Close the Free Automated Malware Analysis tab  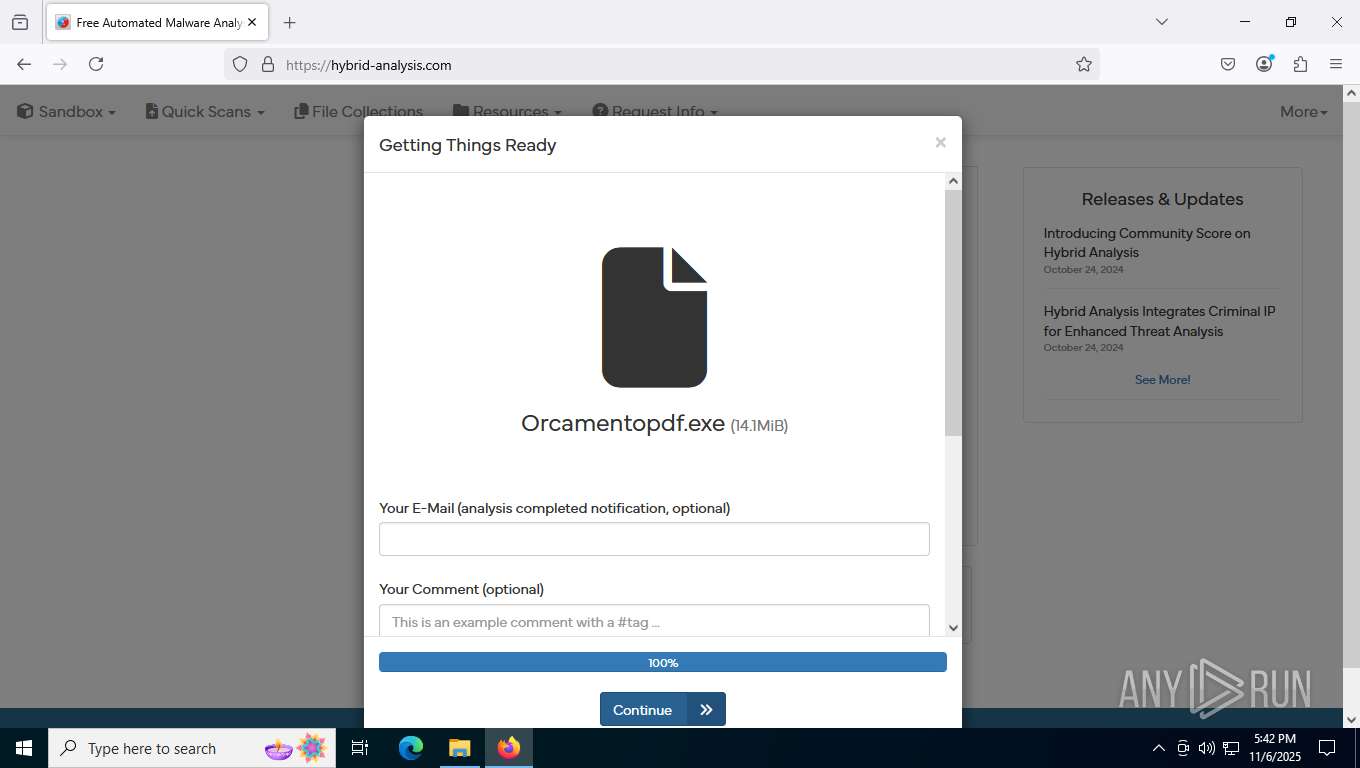click(252, 22)
